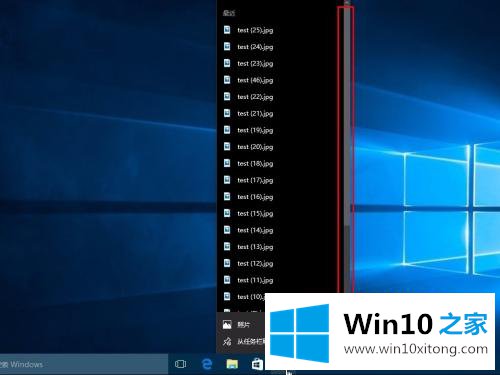Click the Windows search box on taskbar
The image size is (500, 375).
tap(83, 364)
